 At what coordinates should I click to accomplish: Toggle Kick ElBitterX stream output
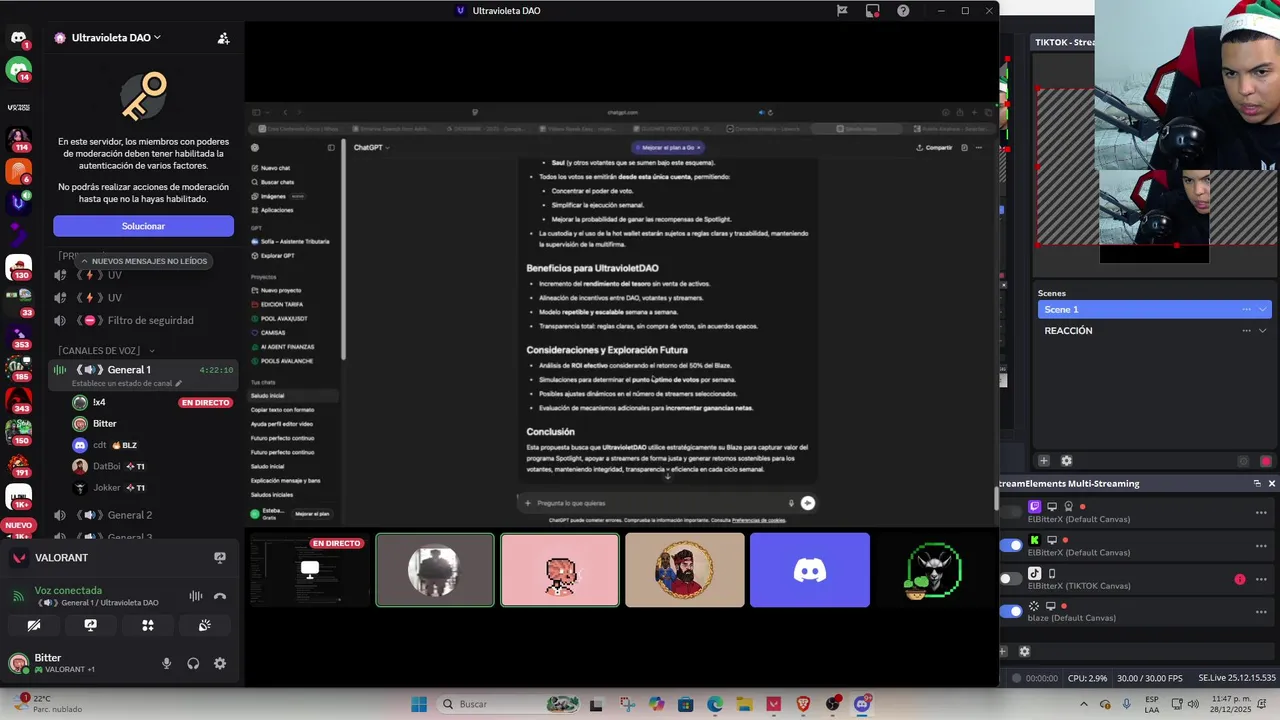1012,545
